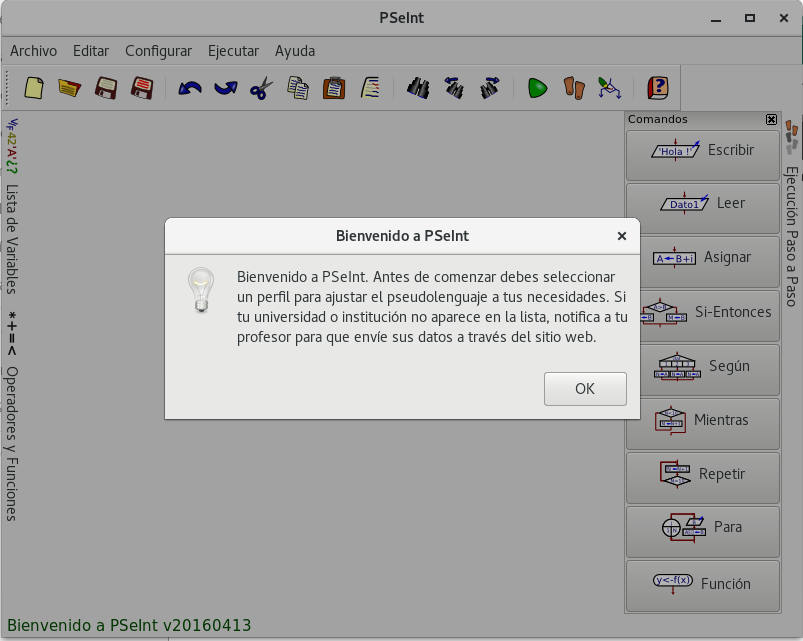This screenshot has width=803, height=641.
Task: Find the next match with the binoculars icon
Action: [490, 88]
